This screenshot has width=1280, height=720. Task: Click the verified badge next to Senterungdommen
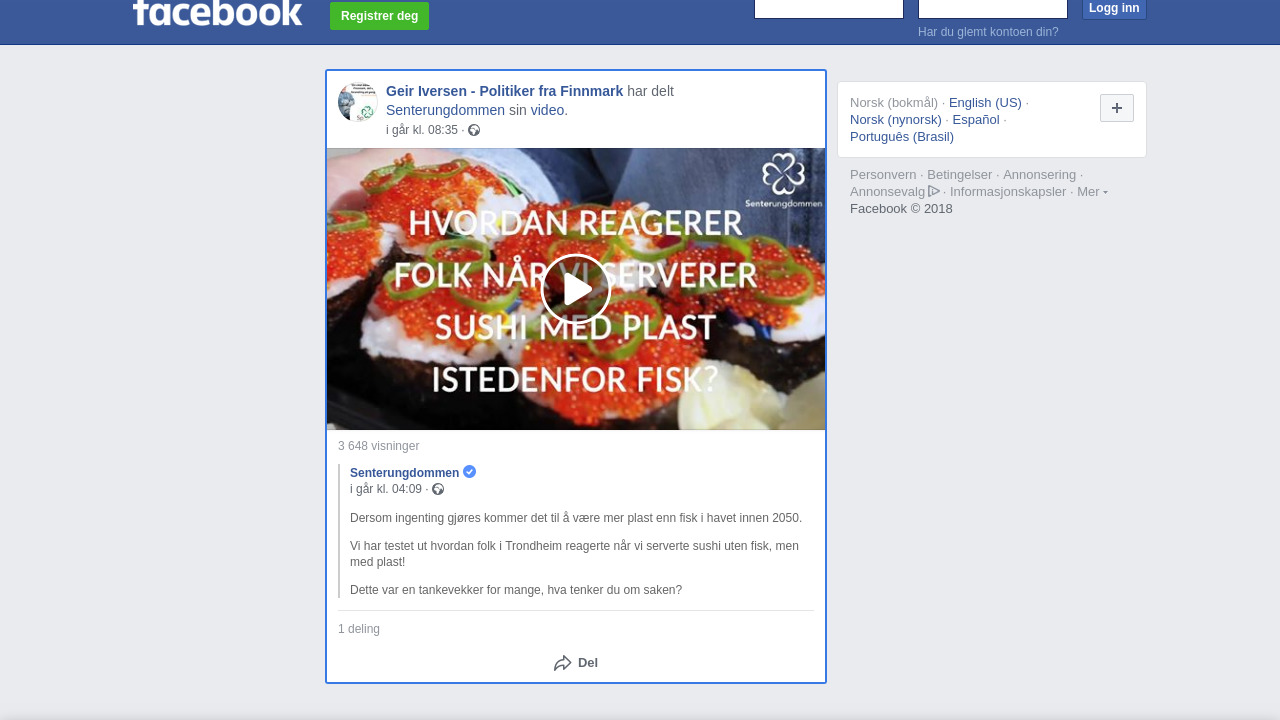point(469,472)
